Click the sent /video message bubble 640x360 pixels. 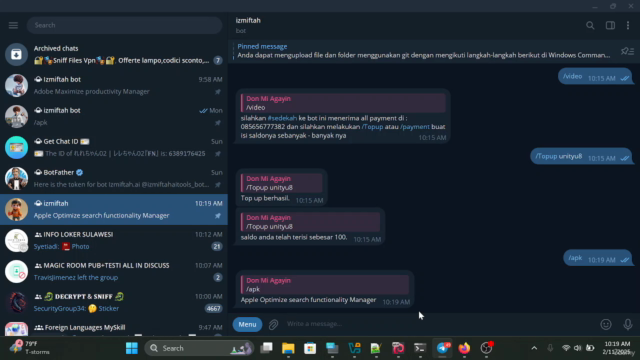[x=595, y=77]
